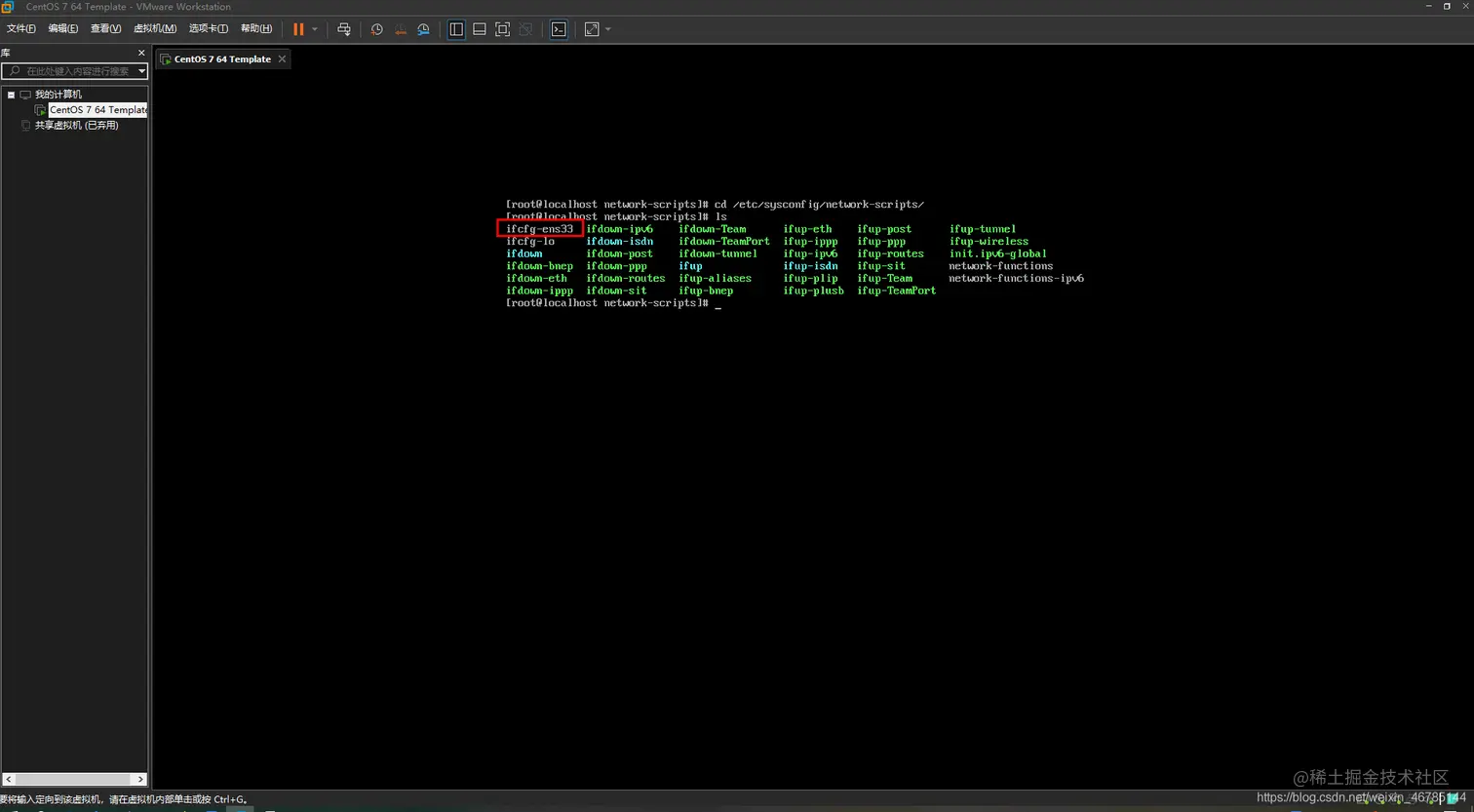Open the snapshot manager
Screen dimensions: 1474x812
pyautogui.click(x=424, y=29)
